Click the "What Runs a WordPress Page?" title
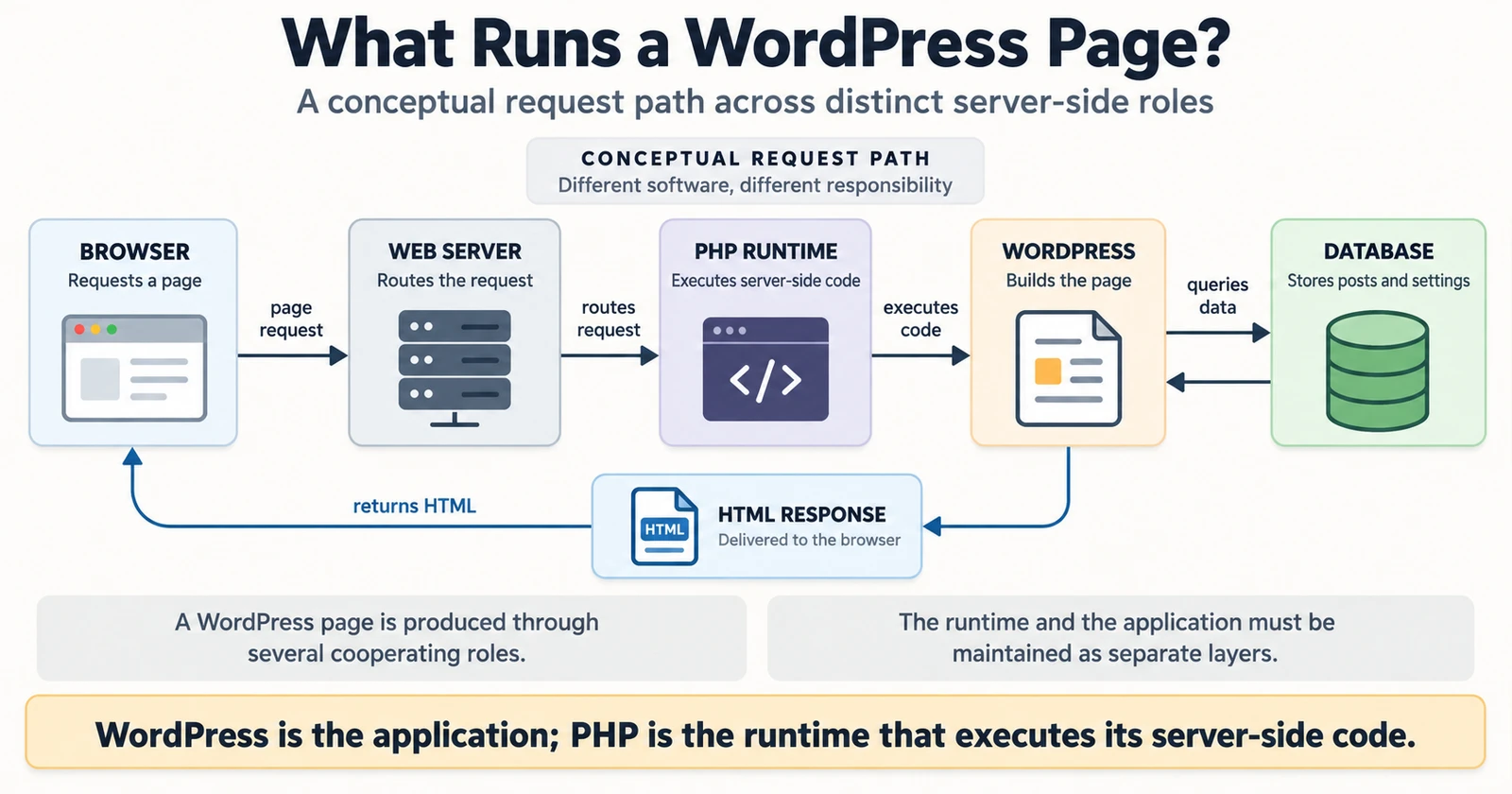 pyautogui.click(x=756, y=43)
